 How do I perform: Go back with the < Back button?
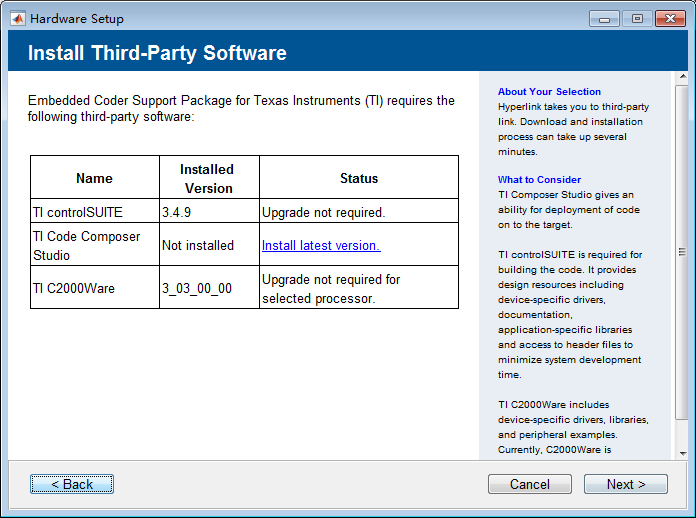pos(72,484)
